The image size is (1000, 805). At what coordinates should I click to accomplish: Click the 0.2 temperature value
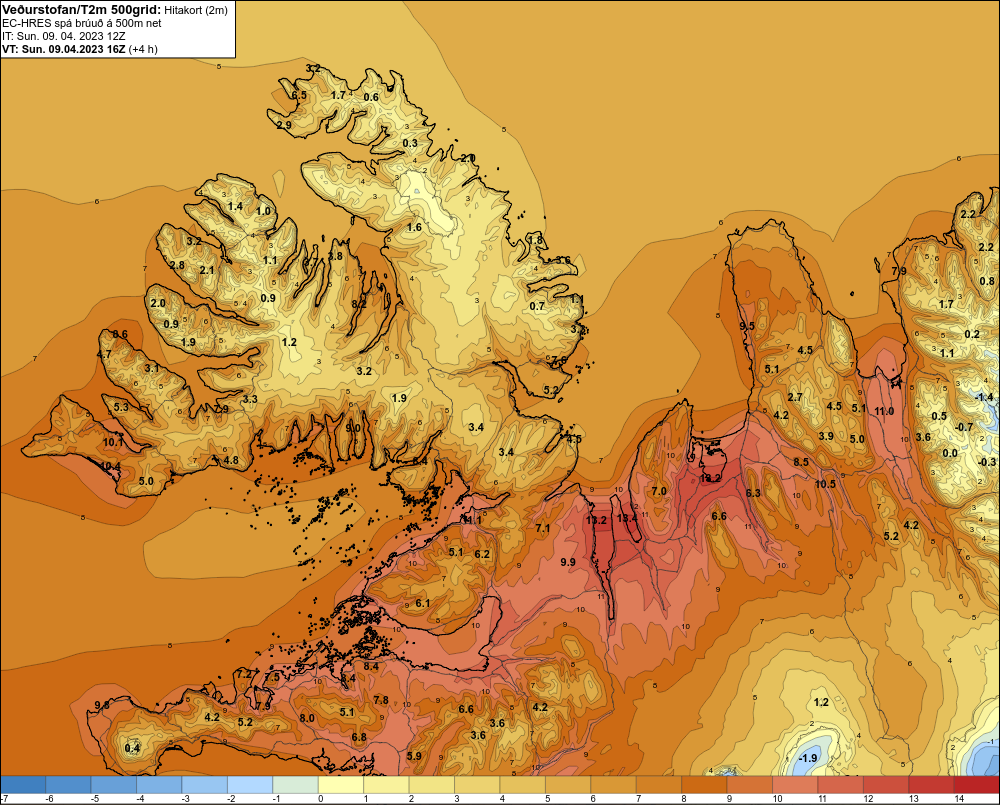coord(972,335)
